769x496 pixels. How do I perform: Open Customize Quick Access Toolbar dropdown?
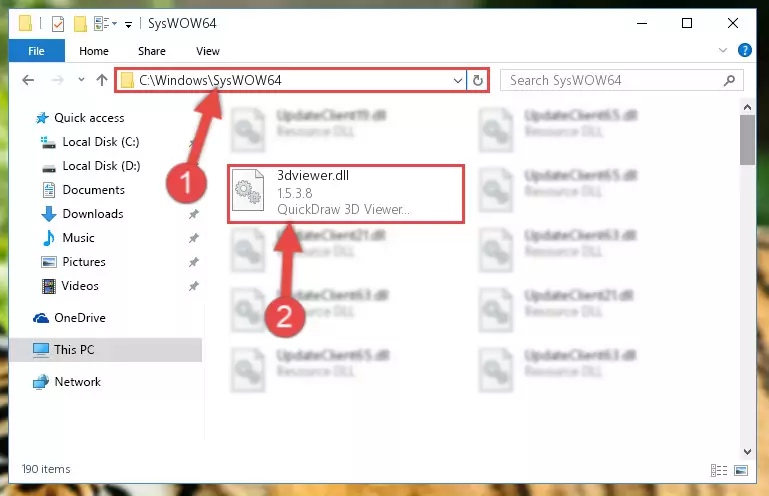(128, 24)
